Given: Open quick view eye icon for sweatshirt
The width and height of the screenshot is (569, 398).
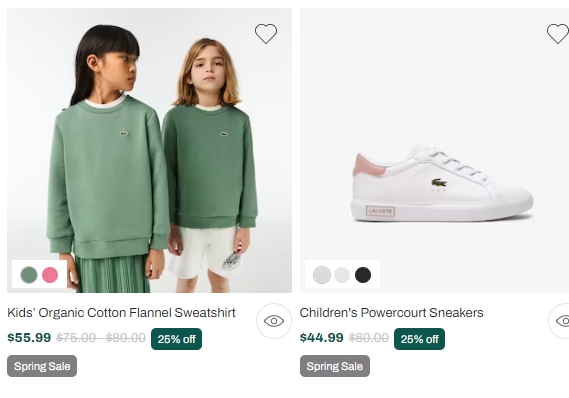Looking at the screenshot, I should pos(274,321).
